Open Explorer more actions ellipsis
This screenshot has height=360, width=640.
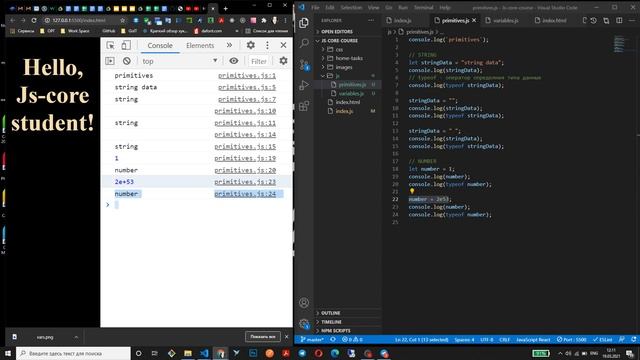[371, 20]
